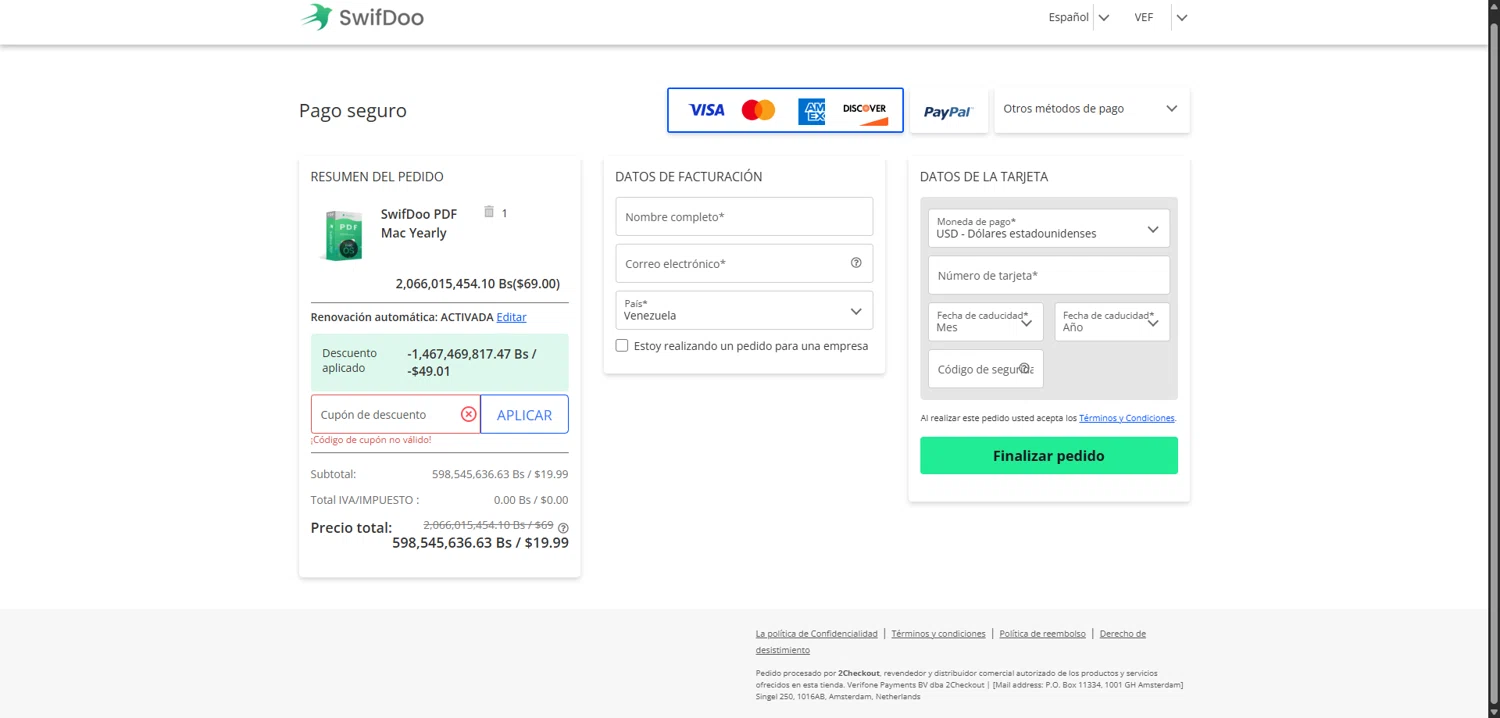The image size is (1500, 718).
Task: Select the Visa card icon
Action: [x=706, y=110]
